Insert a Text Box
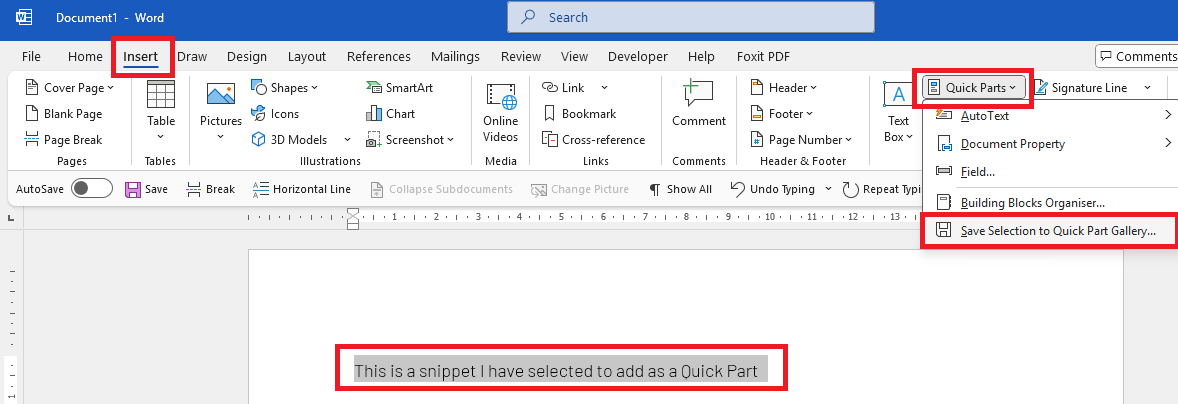 tap(898, 113)
